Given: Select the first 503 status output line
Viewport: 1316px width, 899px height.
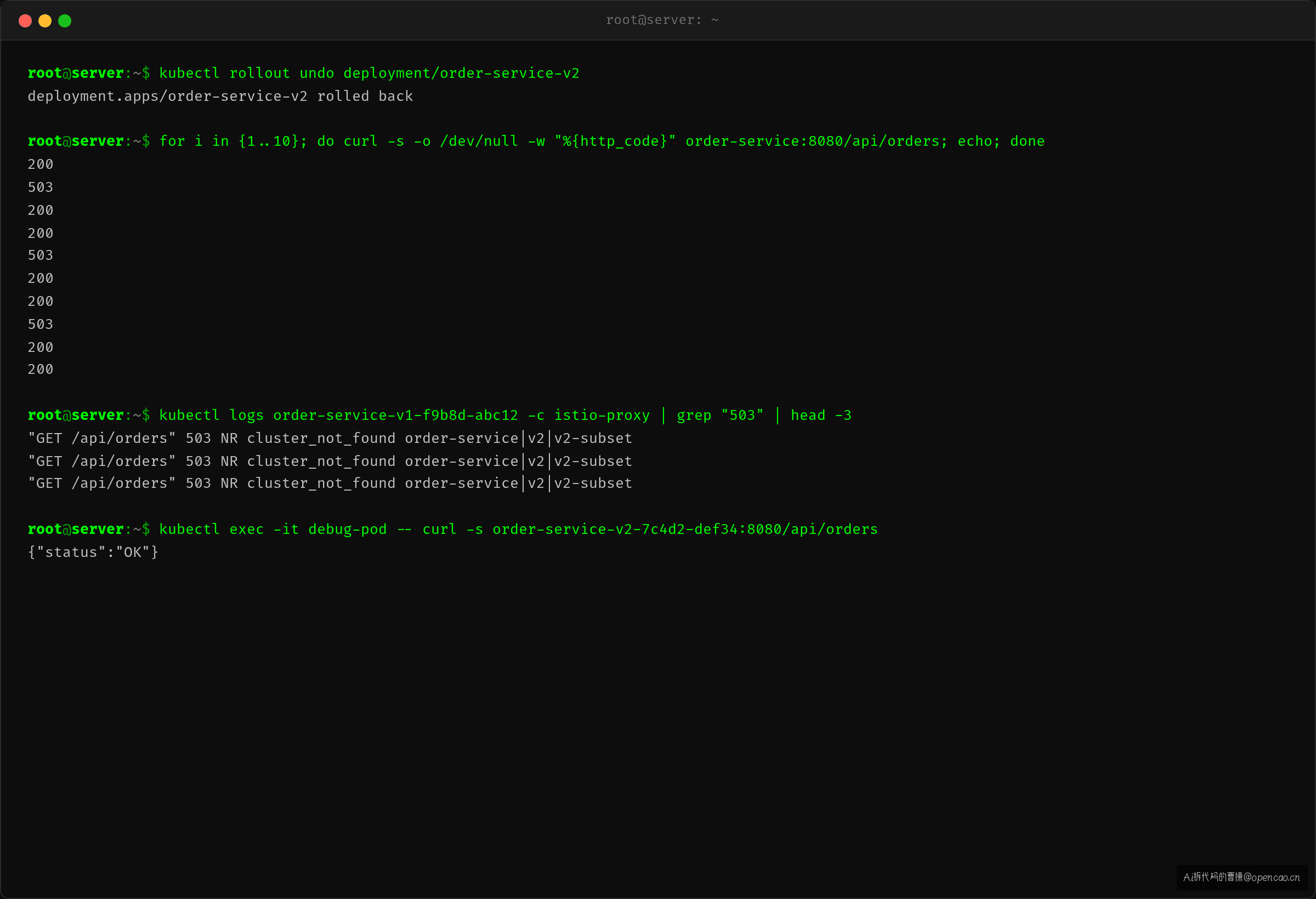Looking at the screenshot, I should tap(41, 187).
